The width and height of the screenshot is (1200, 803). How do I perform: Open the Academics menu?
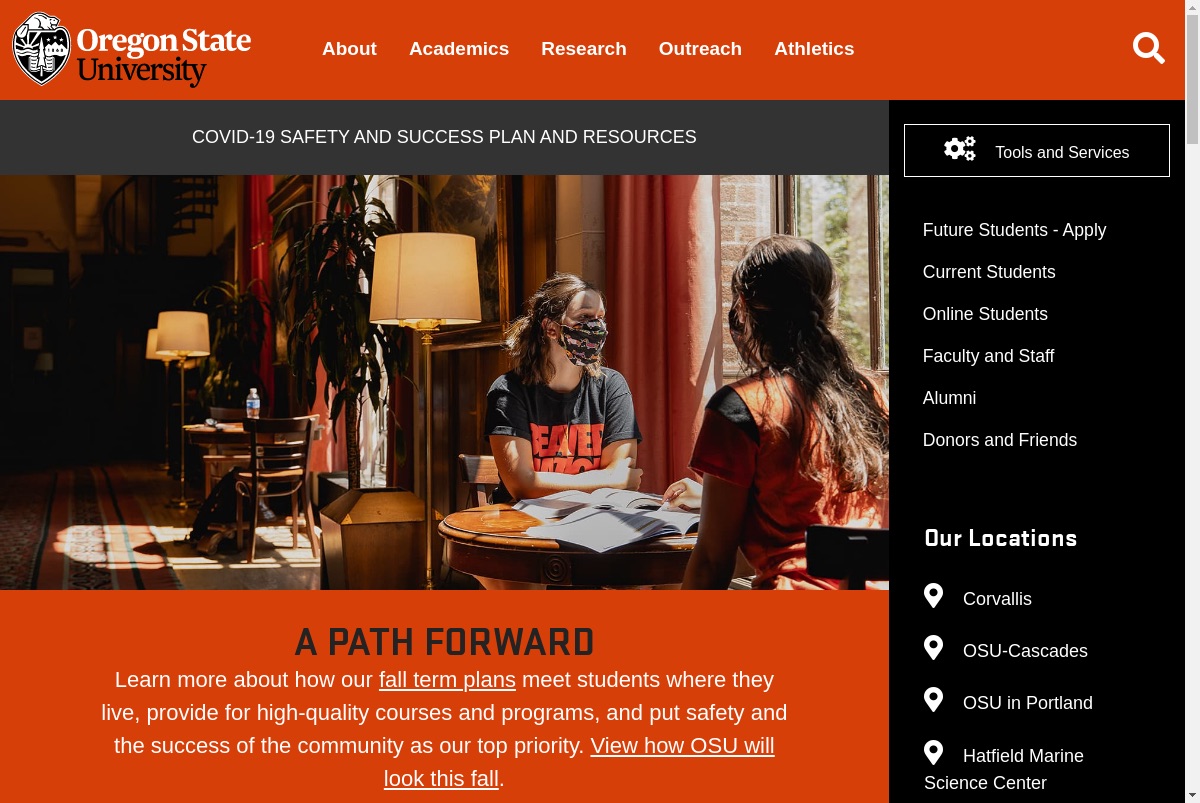tap(459, 49)
